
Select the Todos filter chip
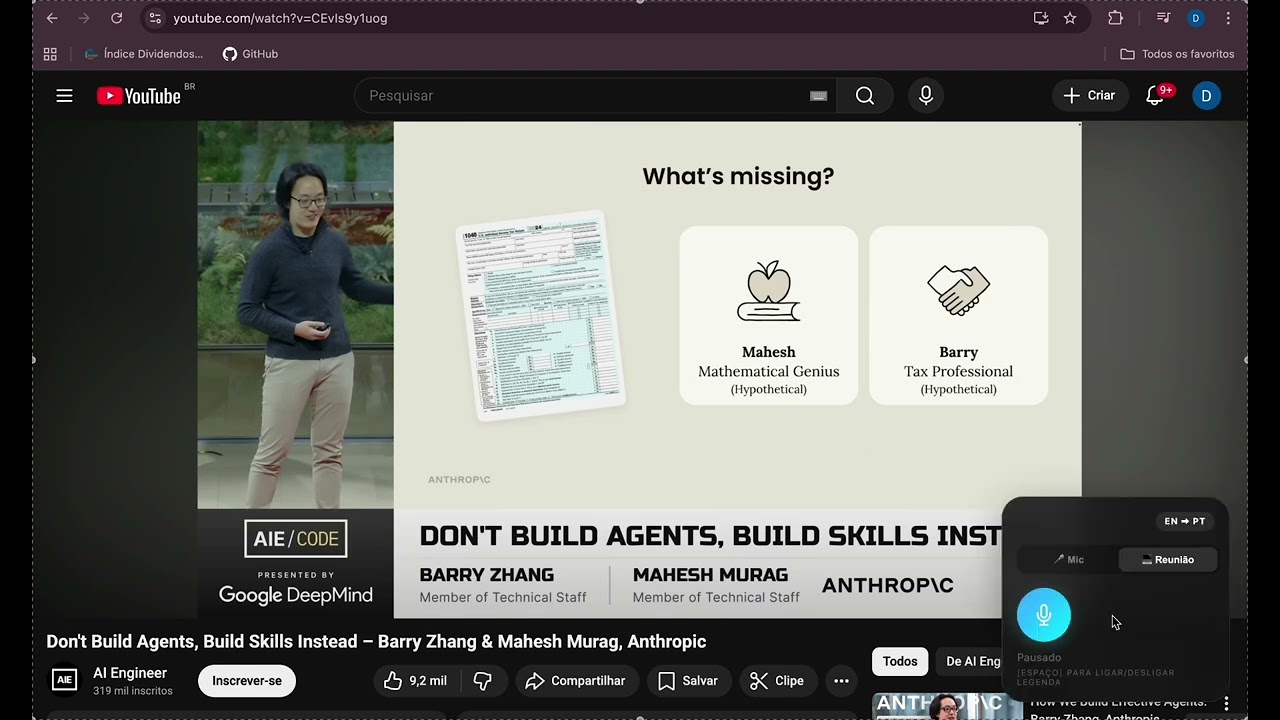[900, 661]
